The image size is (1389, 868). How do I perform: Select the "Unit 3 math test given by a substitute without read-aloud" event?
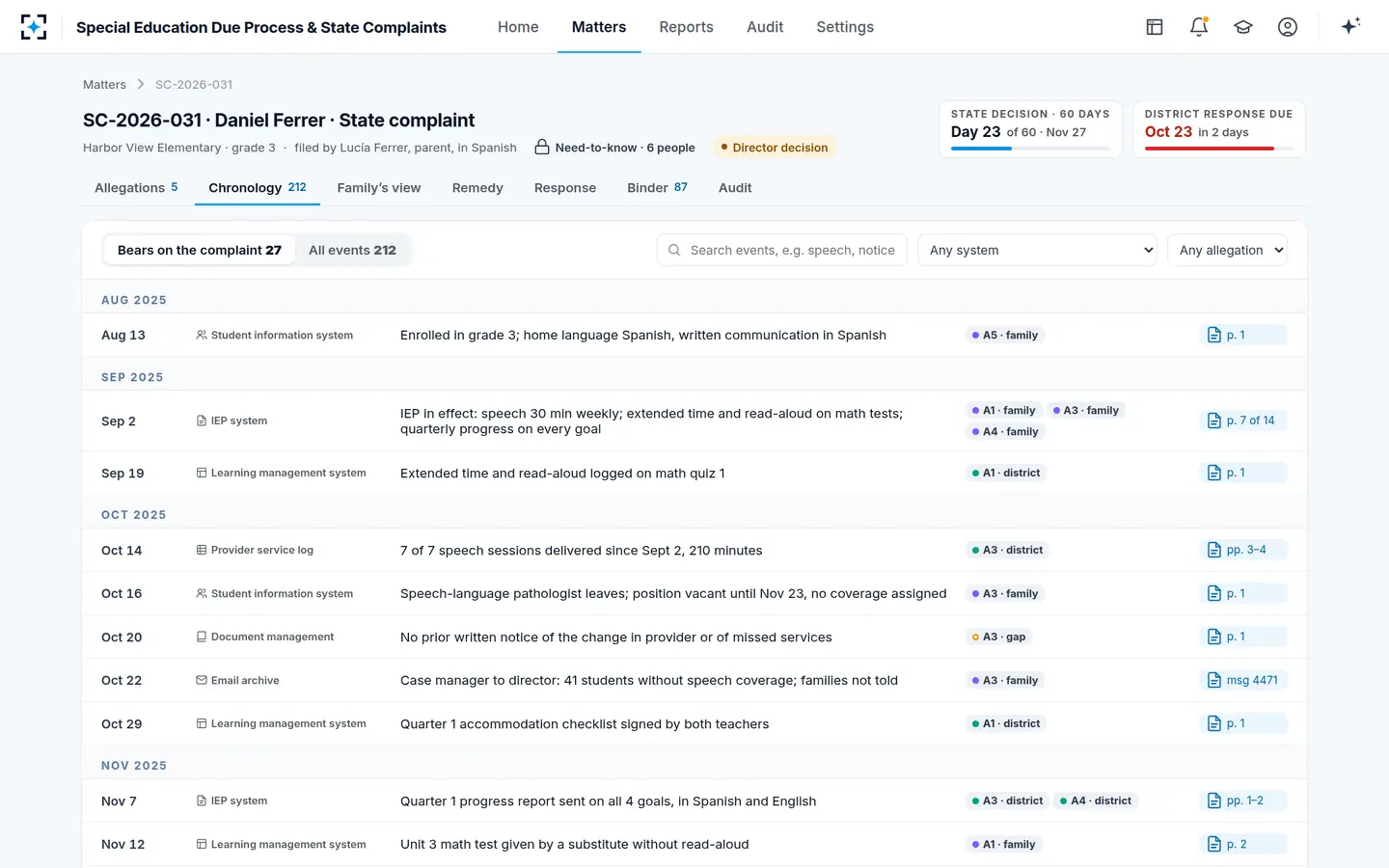click(x=575, y=844)
